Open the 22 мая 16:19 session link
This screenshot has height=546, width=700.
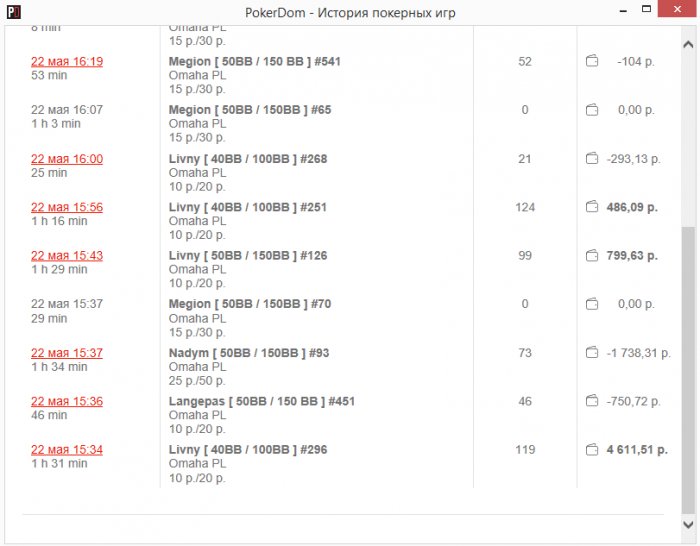pos(67,62)
